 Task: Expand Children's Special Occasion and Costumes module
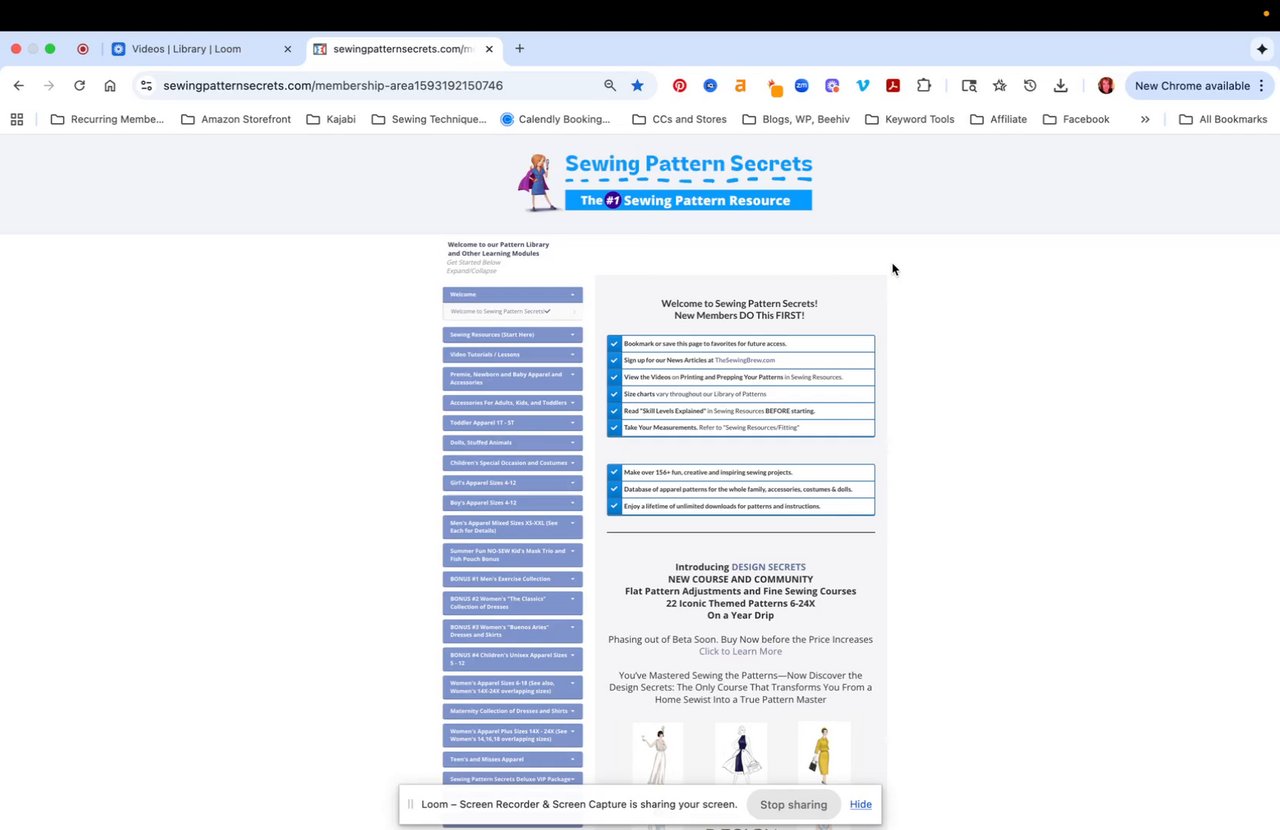[513, 463]
